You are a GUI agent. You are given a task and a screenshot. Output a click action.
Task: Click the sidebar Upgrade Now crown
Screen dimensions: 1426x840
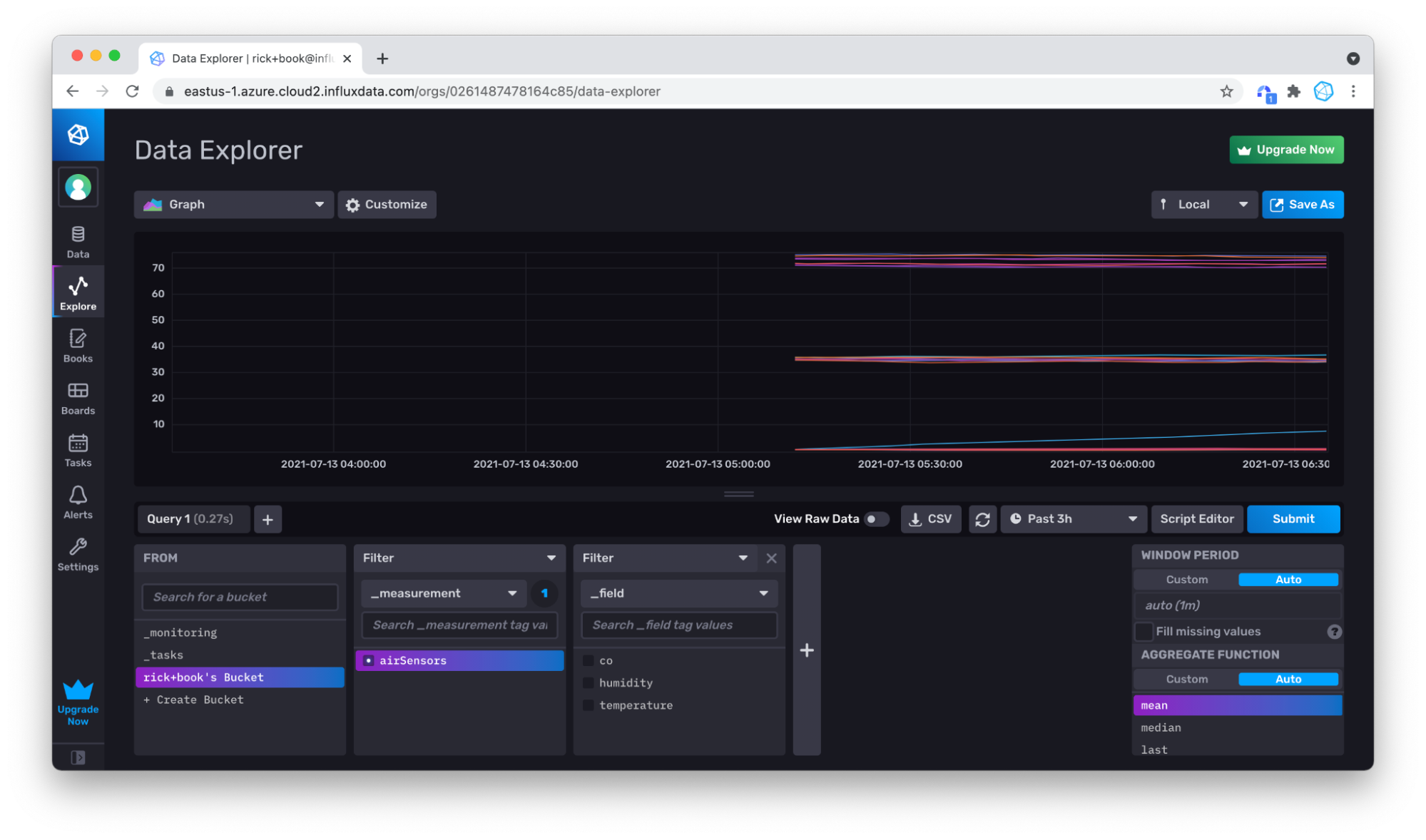(78, 702)
